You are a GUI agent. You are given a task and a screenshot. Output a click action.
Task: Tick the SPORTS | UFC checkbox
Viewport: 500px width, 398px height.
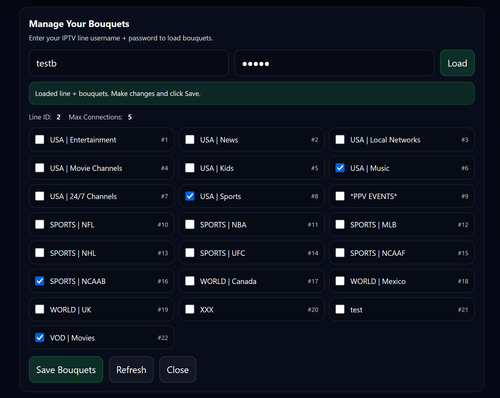(190, 253)
